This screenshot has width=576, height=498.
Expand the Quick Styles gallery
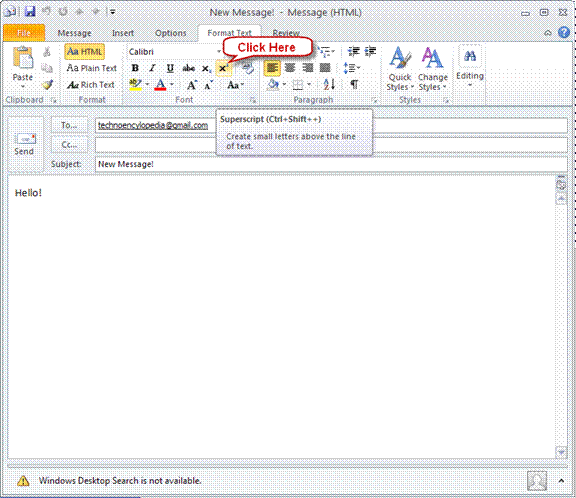click(x=400, y=69)
